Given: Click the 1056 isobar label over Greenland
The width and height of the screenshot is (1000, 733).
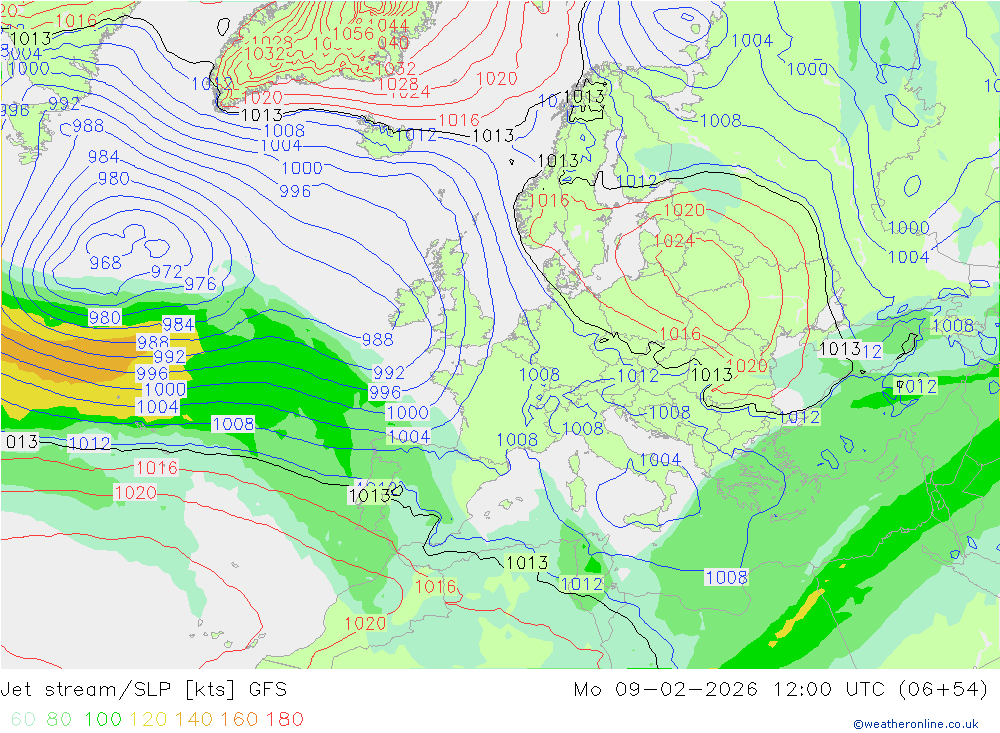Looking at the screenshot, I should tap(353, 33).
